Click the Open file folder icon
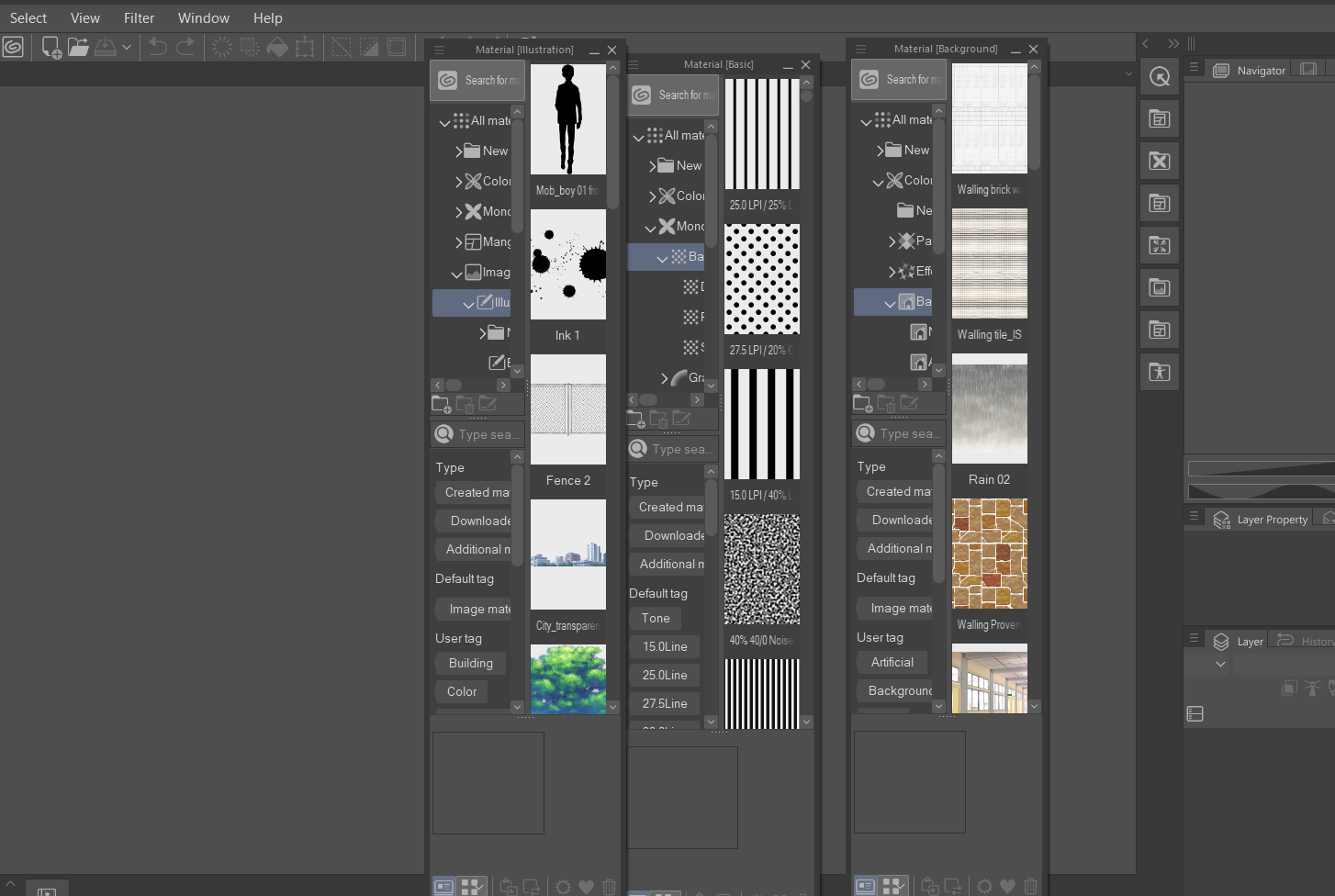Image resolution: width=1335 pixels, height=896 pixels. click(x=78, y=47)
